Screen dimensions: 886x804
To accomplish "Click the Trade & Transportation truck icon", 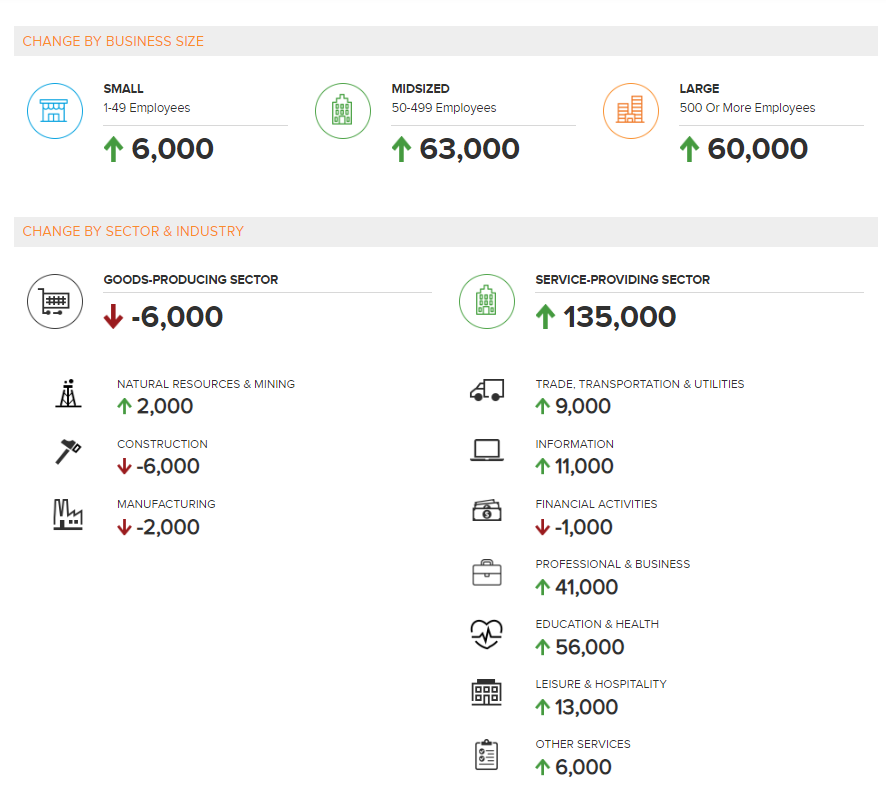I will click(x=486, y=391).
